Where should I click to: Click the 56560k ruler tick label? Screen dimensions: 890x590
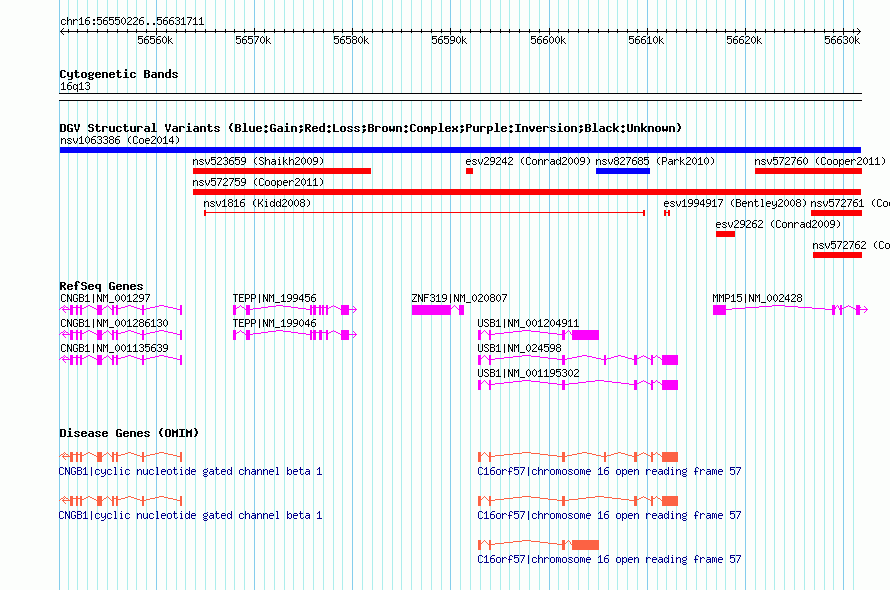[x=155, y=40]
